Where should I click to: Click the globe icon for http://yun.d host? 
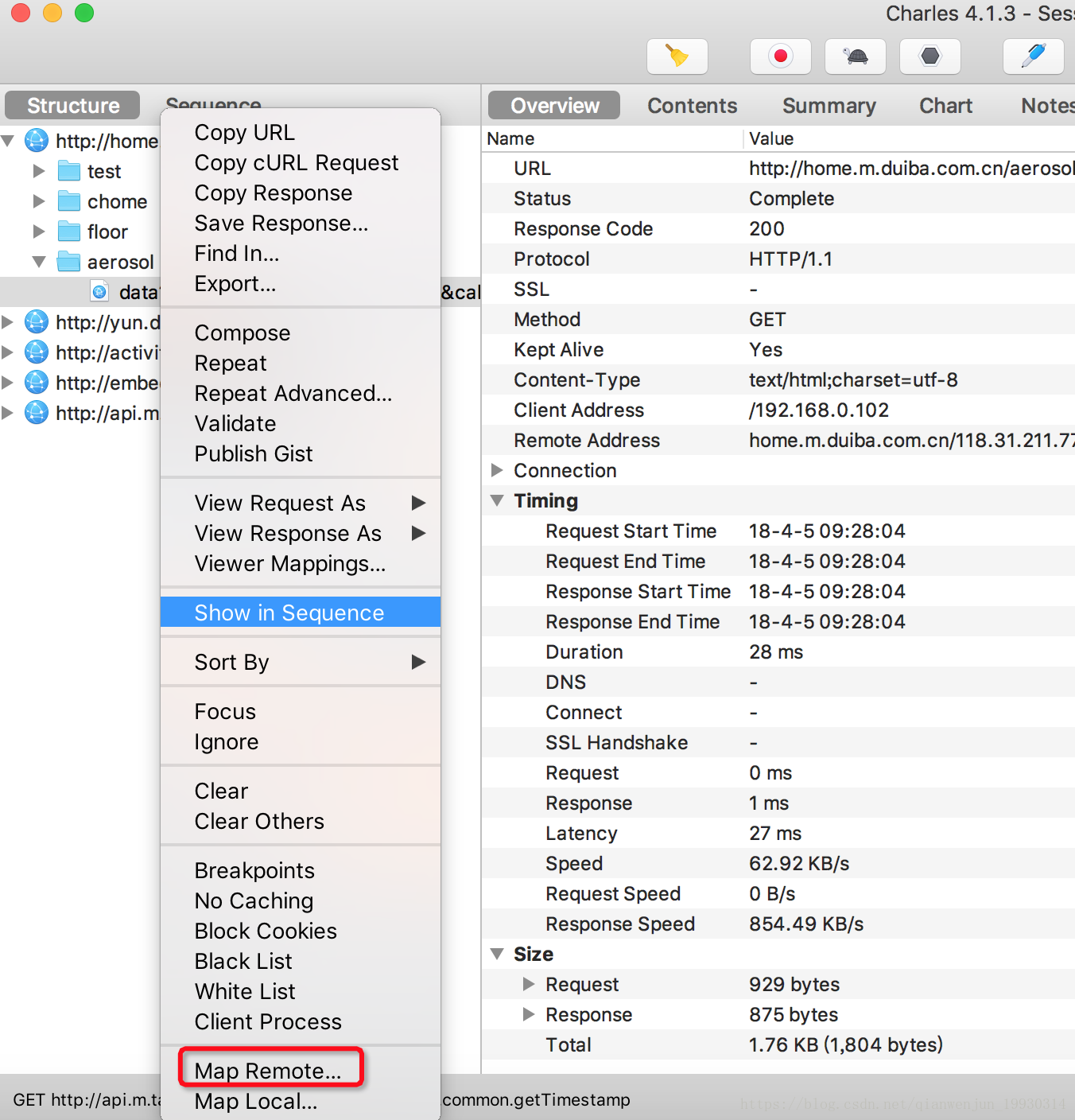tap(37, 322)
